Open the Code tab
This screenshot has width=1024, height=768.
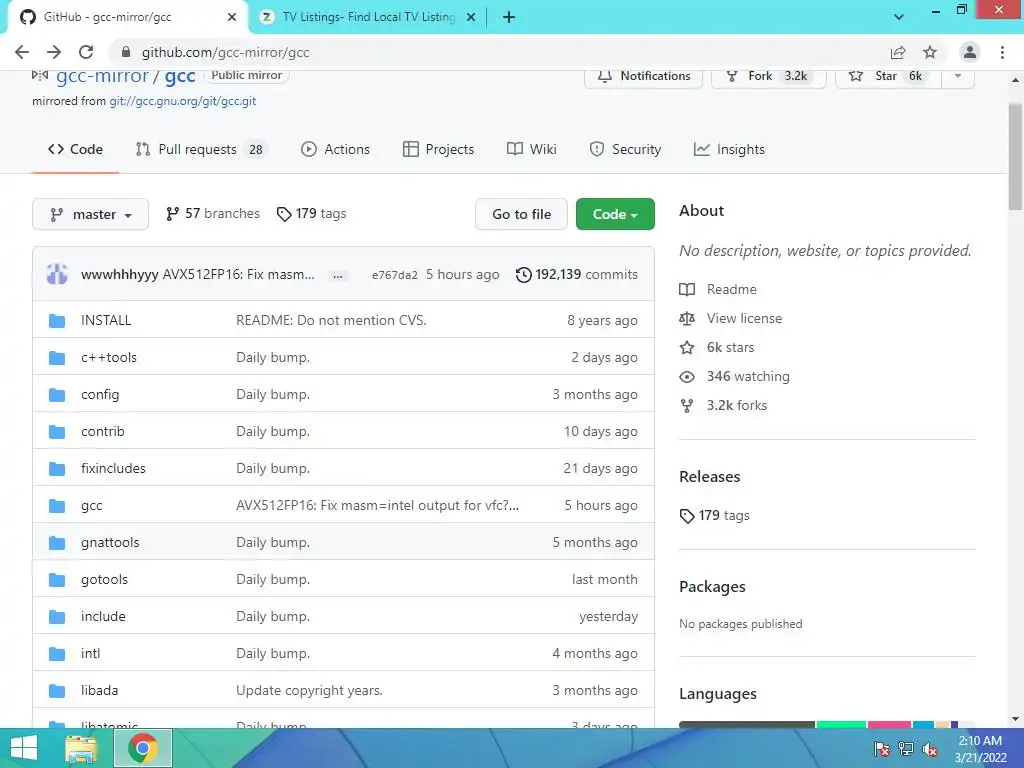coord(75,150)
